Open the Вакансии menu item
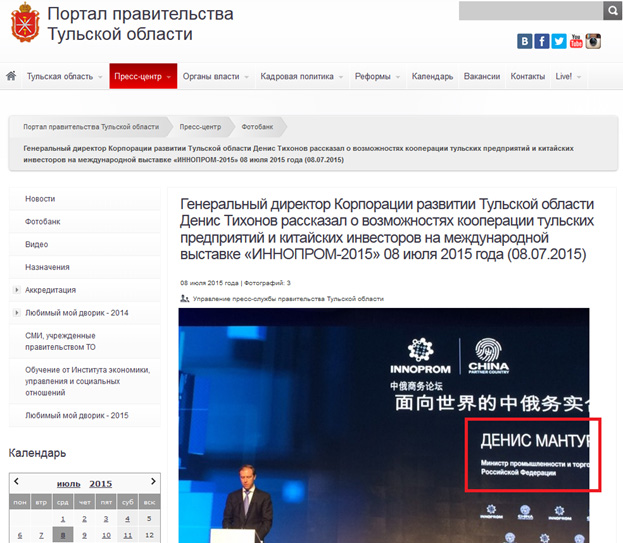The width and height of the screenshot is (623, 543). click(481, 76)
